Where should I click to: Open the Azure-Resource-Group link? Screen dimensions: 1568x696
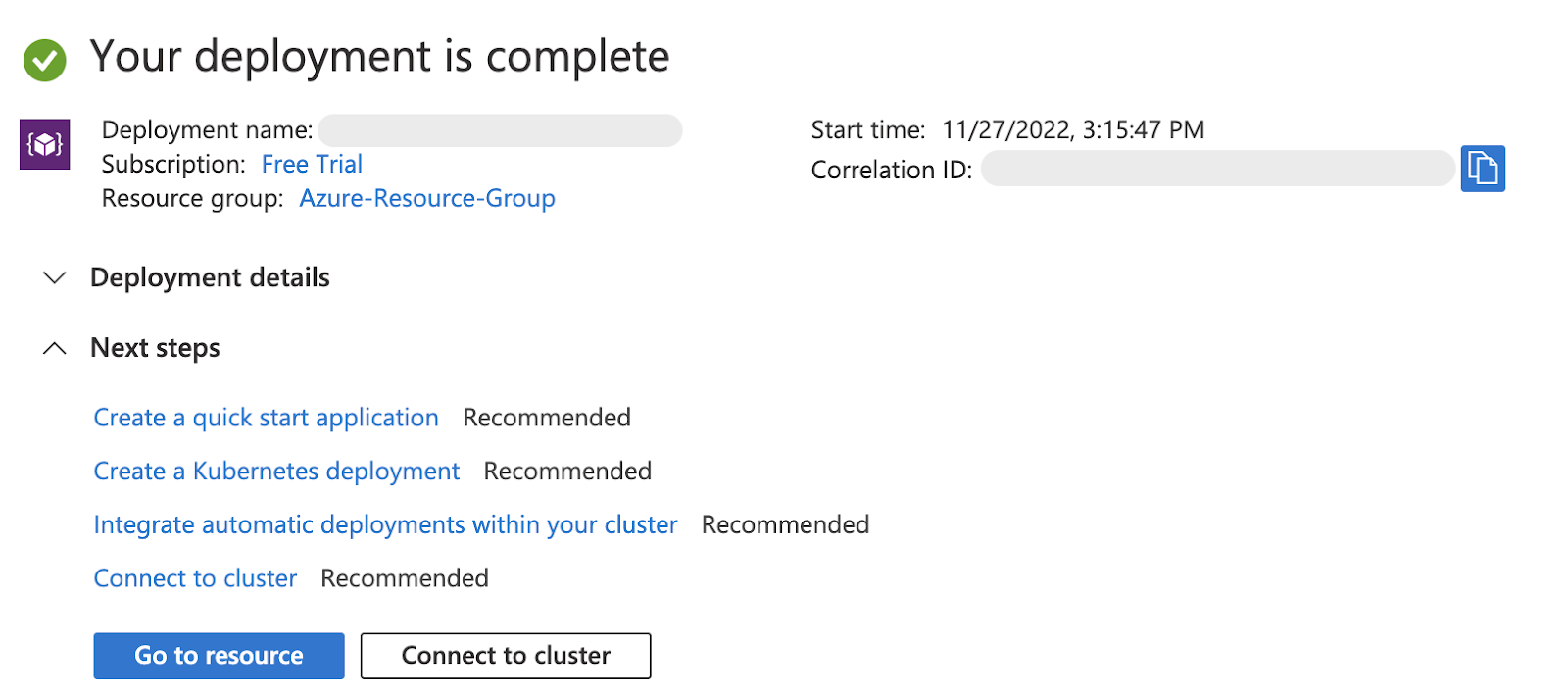427,198
